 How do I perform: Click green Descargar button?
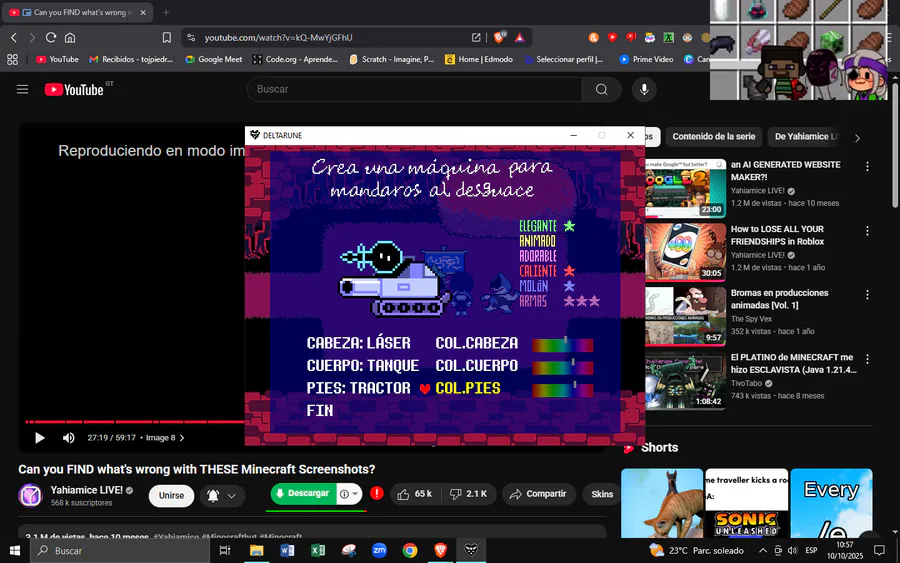coord(303,494)
